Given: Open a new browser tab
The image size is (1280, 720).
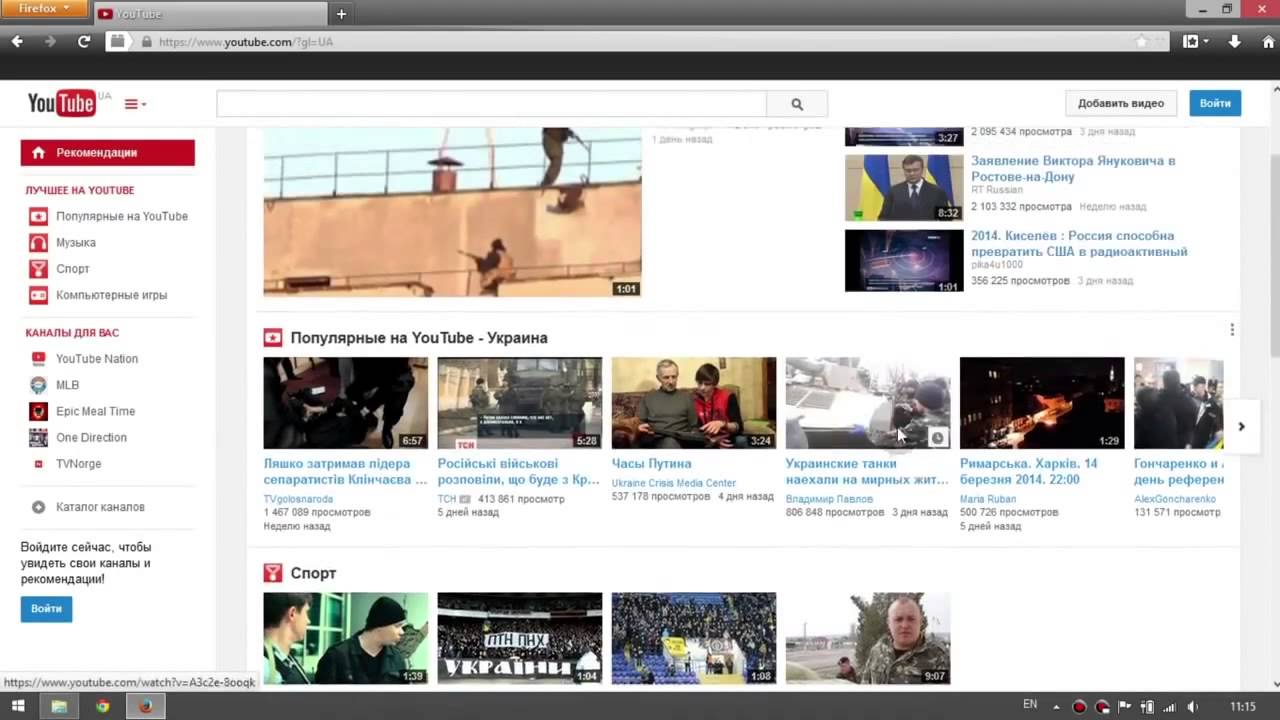Looking at the screenshot, I should pyautogui.click(x=341, y=14).
